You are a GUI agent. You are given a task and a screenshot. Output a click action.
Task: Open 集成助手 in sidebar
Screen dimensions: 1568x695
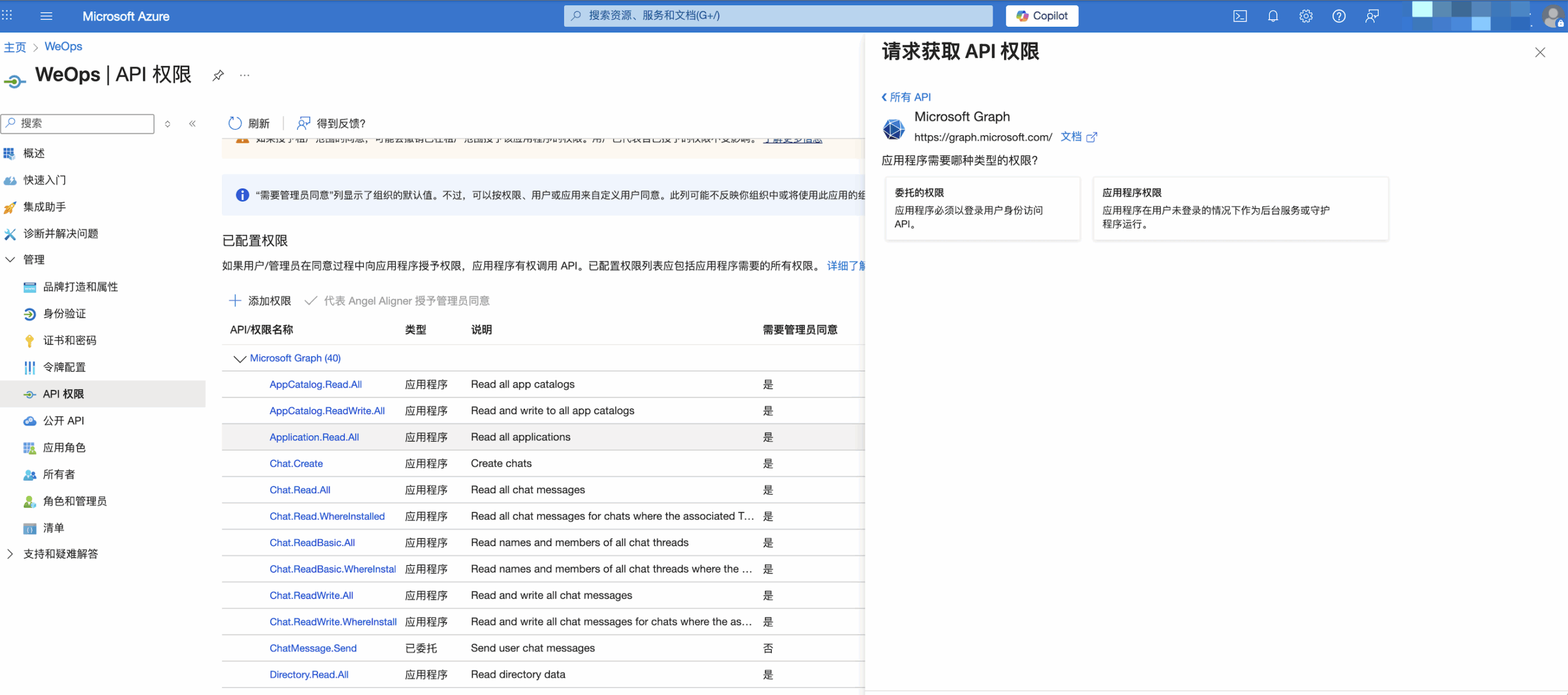coord(44,207)
